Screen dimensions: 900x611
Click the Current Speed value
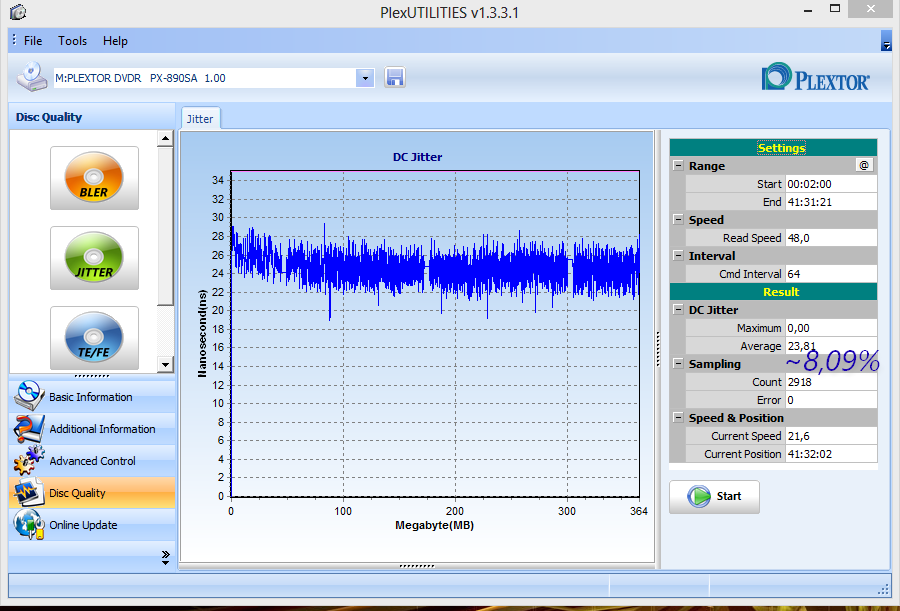pos(831,436)
